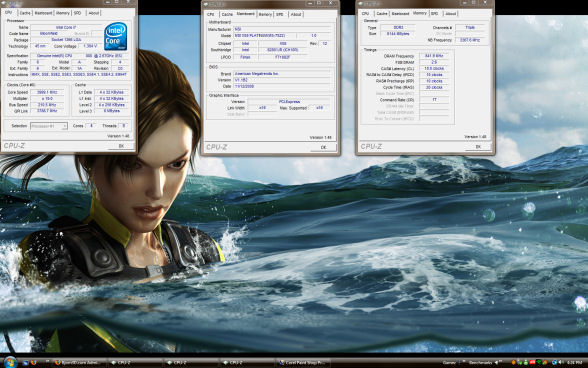
Task: Click OK in the right Memory CPU-Z window
Action: (478, 147)
